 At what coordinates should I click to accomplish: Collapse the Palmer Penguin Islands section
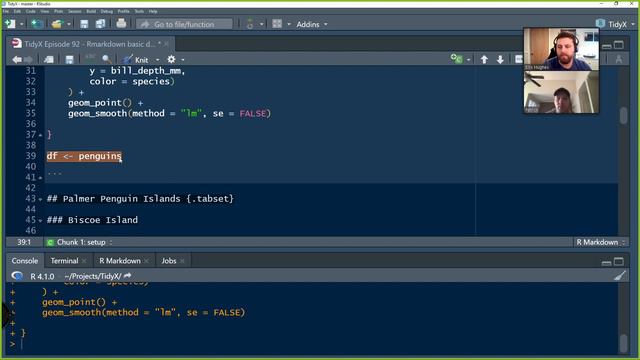pyautogui.click(x=40, y=199)
